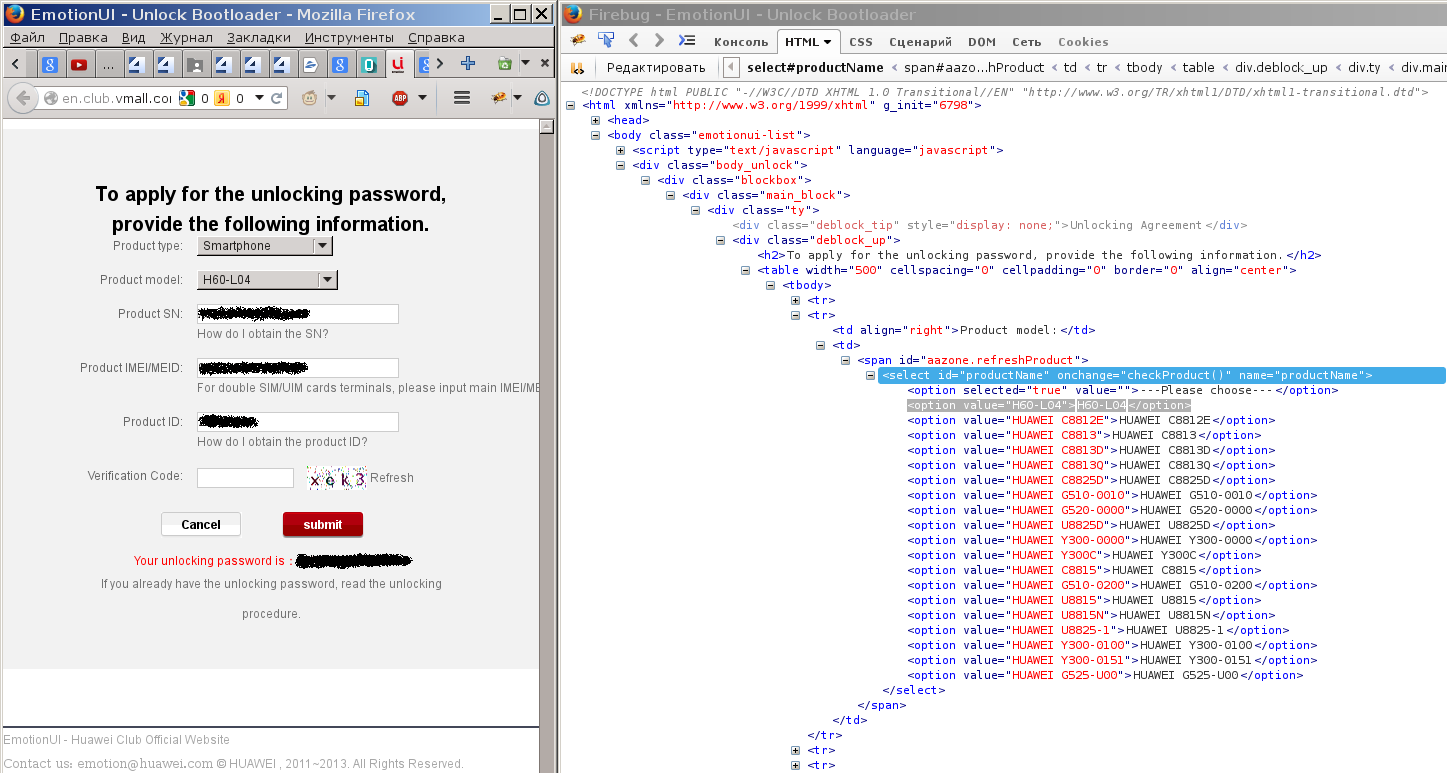Viewport: 1447px width, 773px height.
Task: Collapse the select productName node
Action: click(x=870, y=375)
